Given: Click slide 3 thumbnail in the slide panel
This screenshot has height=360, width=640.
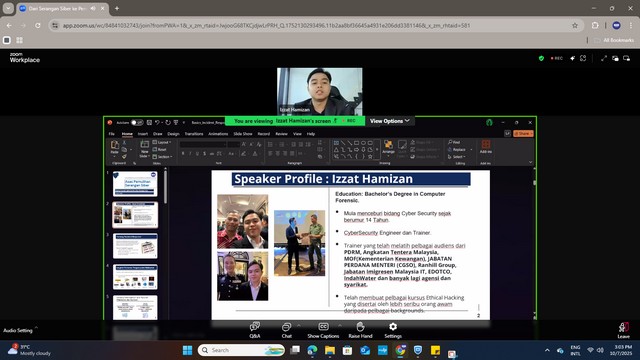Looking at the screenshot, I should click(x=135, y=246).
